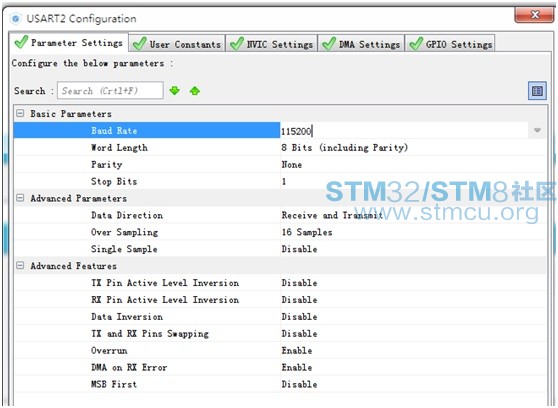The width and height of the screenshot is (558, 408).
Task: Select the Single Sample parameter row
Action: (x=280, y=249)
